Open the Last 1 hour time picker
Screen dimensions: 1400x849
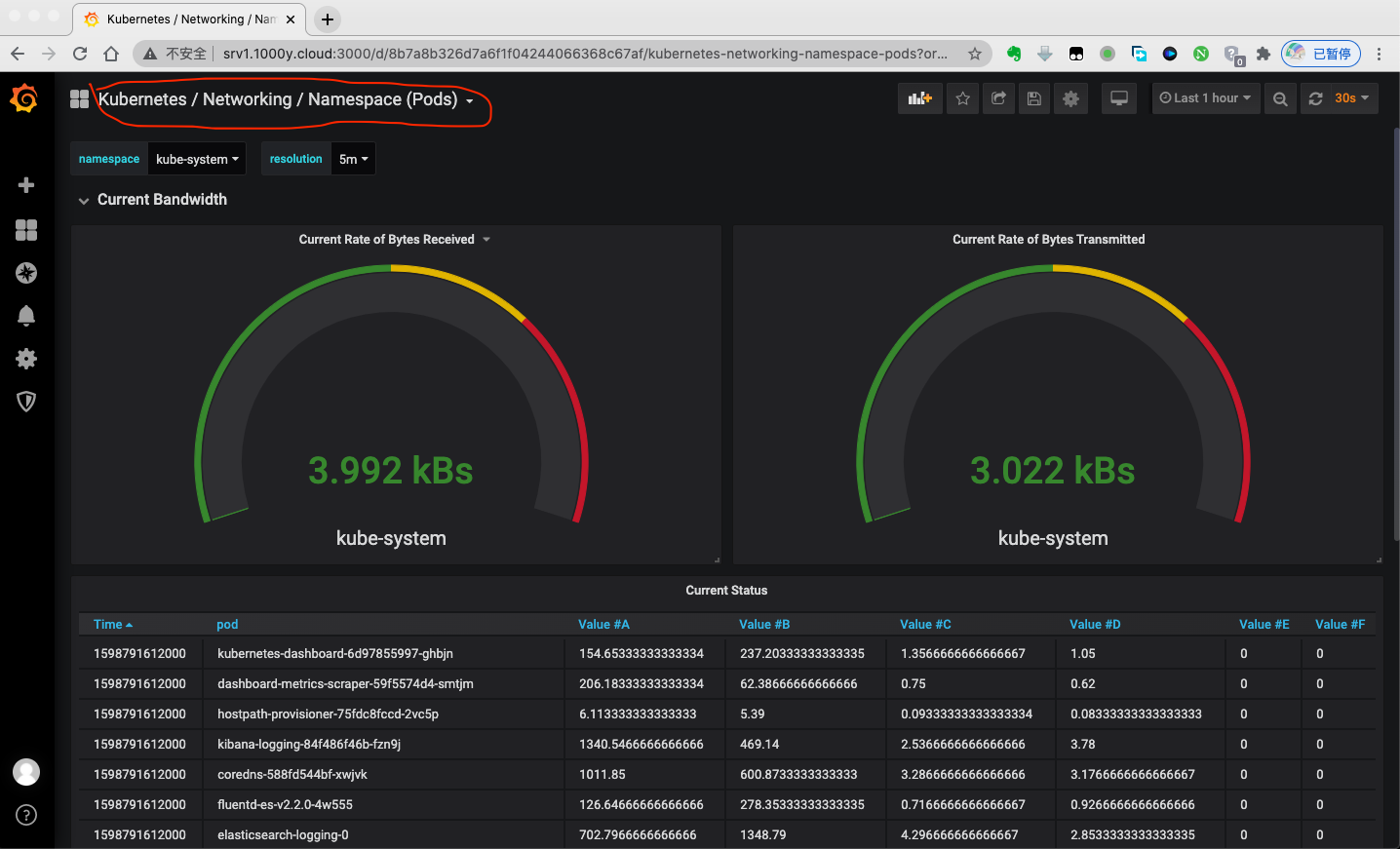click(x=1206, y=98)
